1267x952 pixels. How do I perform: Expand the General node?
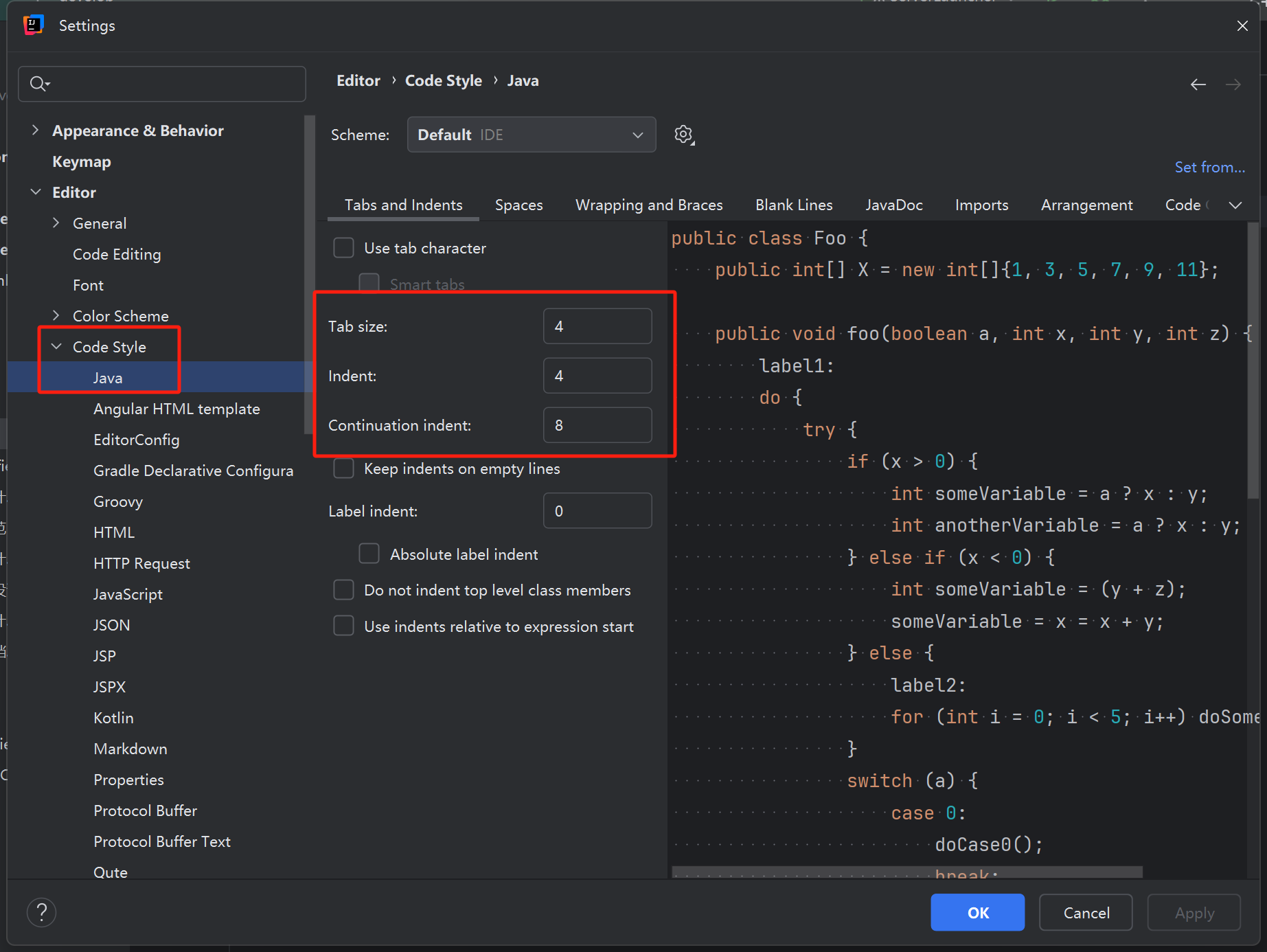(56, 223)
